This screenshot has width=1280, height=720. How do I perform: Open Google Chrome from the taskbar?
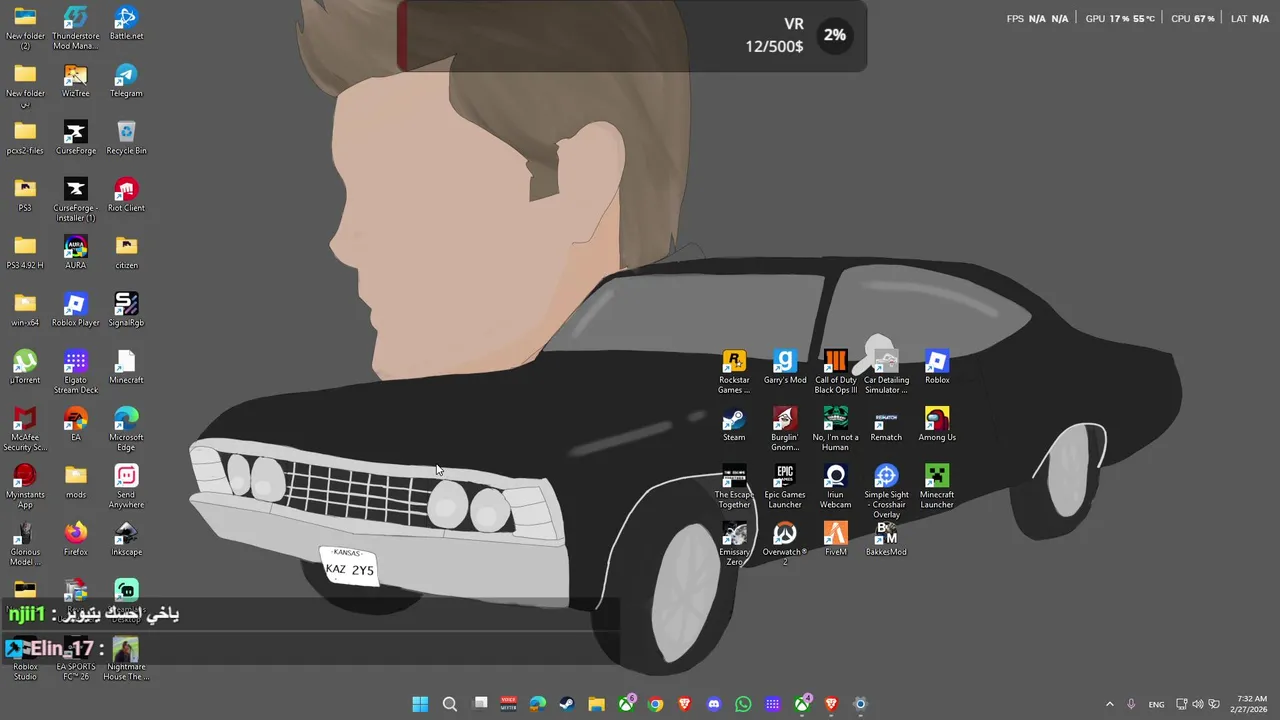click(655, 704)
